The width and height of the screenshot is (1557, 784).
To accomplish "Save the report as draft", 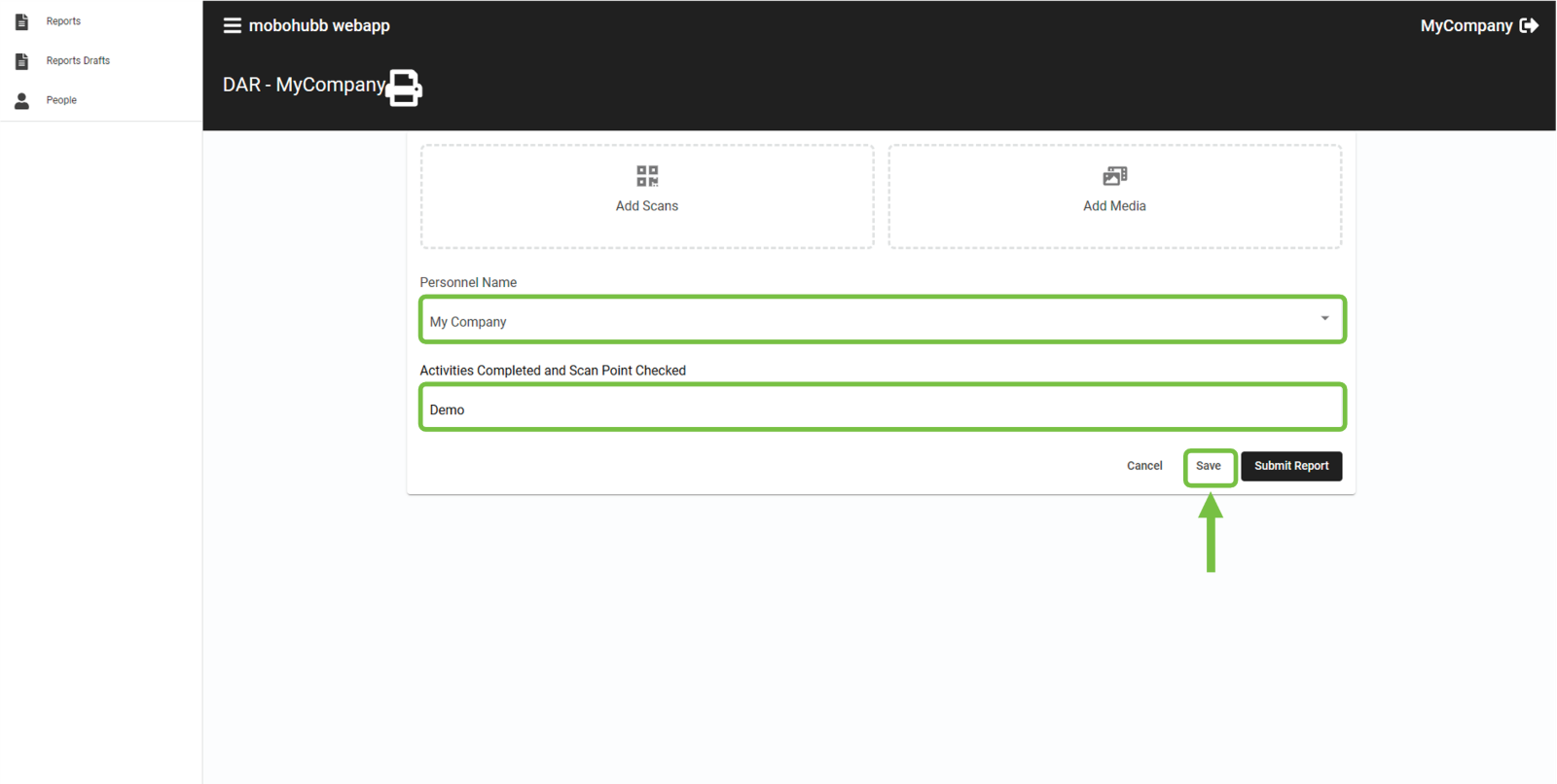I will coord(1209,466).
